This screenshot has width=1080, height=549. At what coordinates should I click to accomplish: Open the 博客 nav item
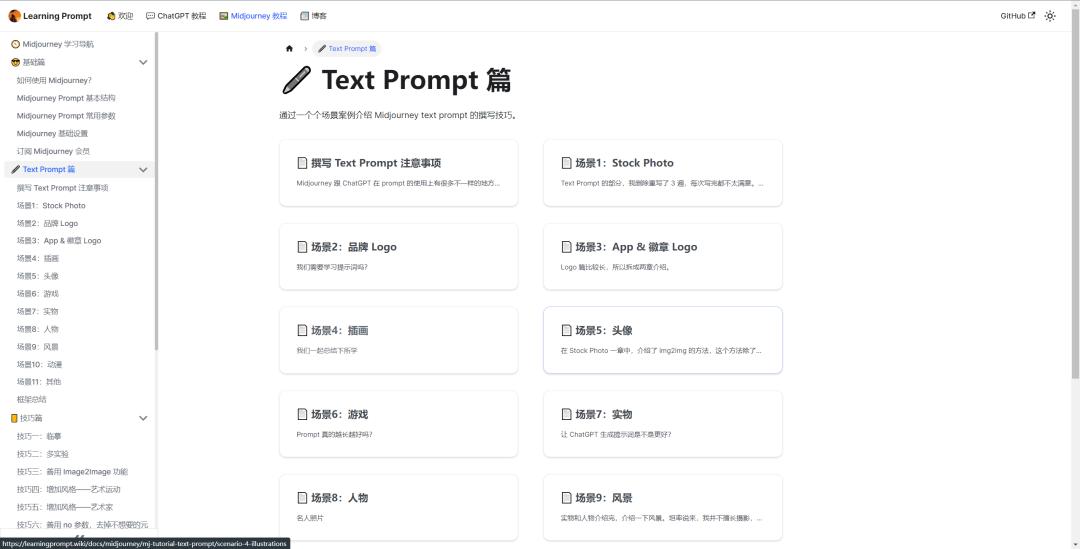[314, 16]
